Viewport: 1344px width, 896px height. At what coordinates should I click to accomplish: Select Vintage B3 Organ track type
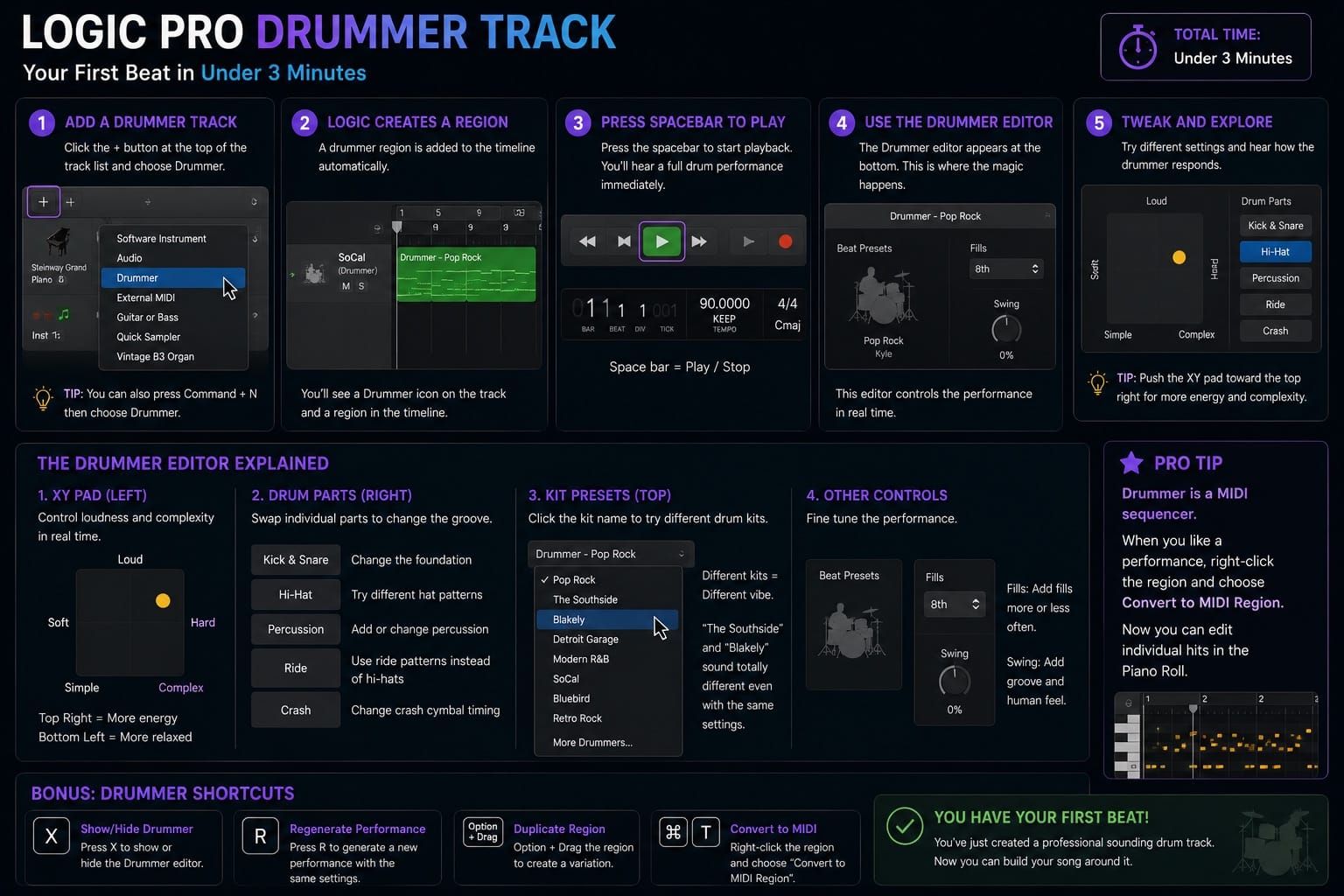173,357
